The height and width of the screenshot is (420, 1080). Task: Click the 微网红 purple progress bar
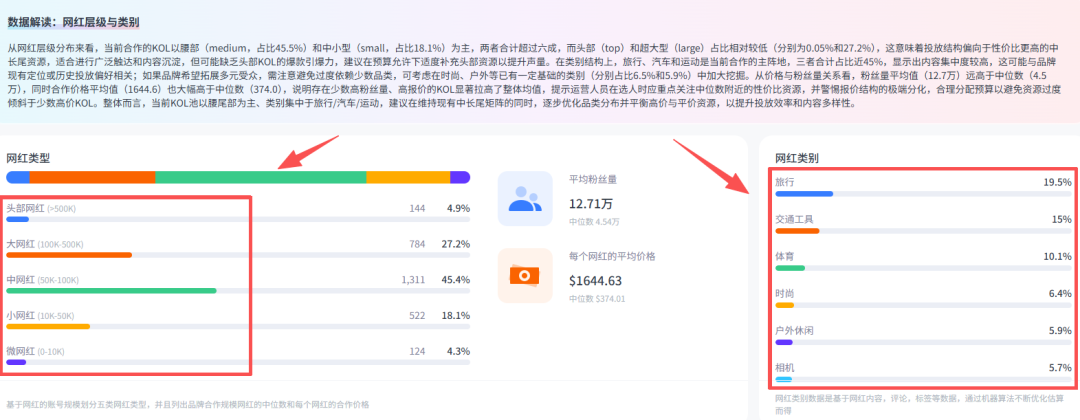(x=17, y=362)
